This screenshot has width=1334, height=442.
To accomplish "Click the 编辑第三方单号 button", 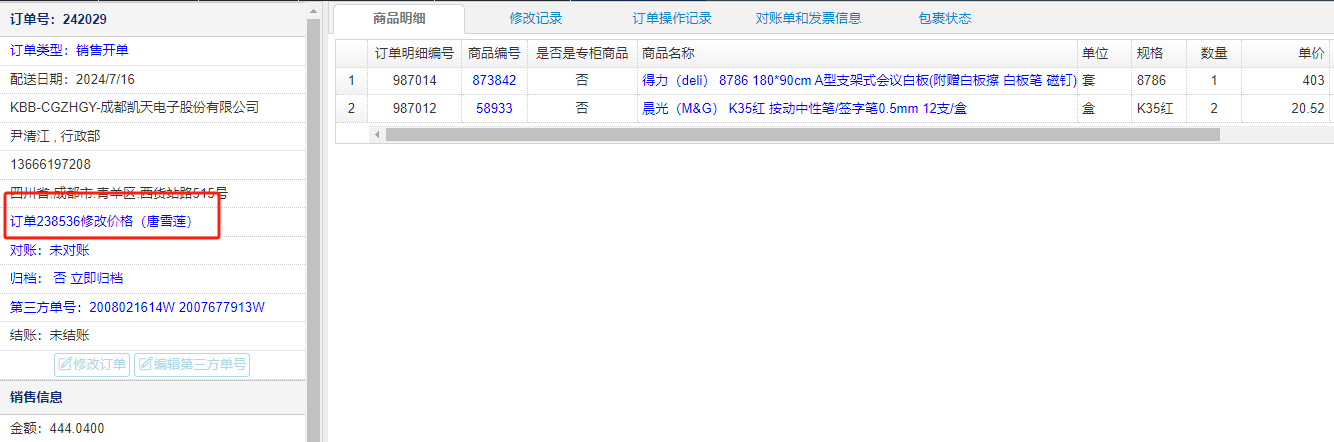I will point(192,364).
